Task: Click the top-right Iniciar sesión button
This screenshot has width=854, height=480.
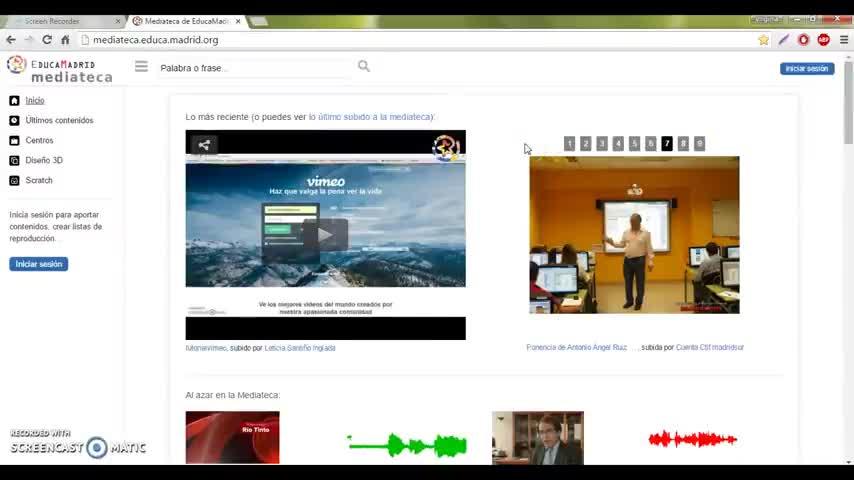Action: [x=807, y=69]
